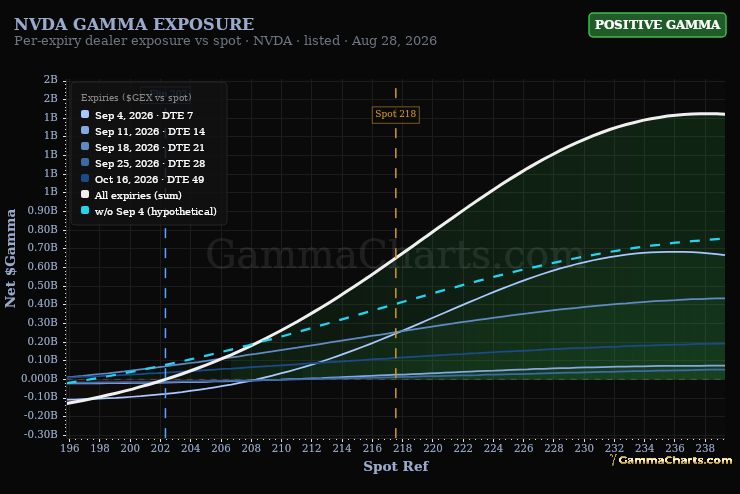The image size is (740, 494).
Task: Click x-axis tick label 202
Action: [160, 448]
